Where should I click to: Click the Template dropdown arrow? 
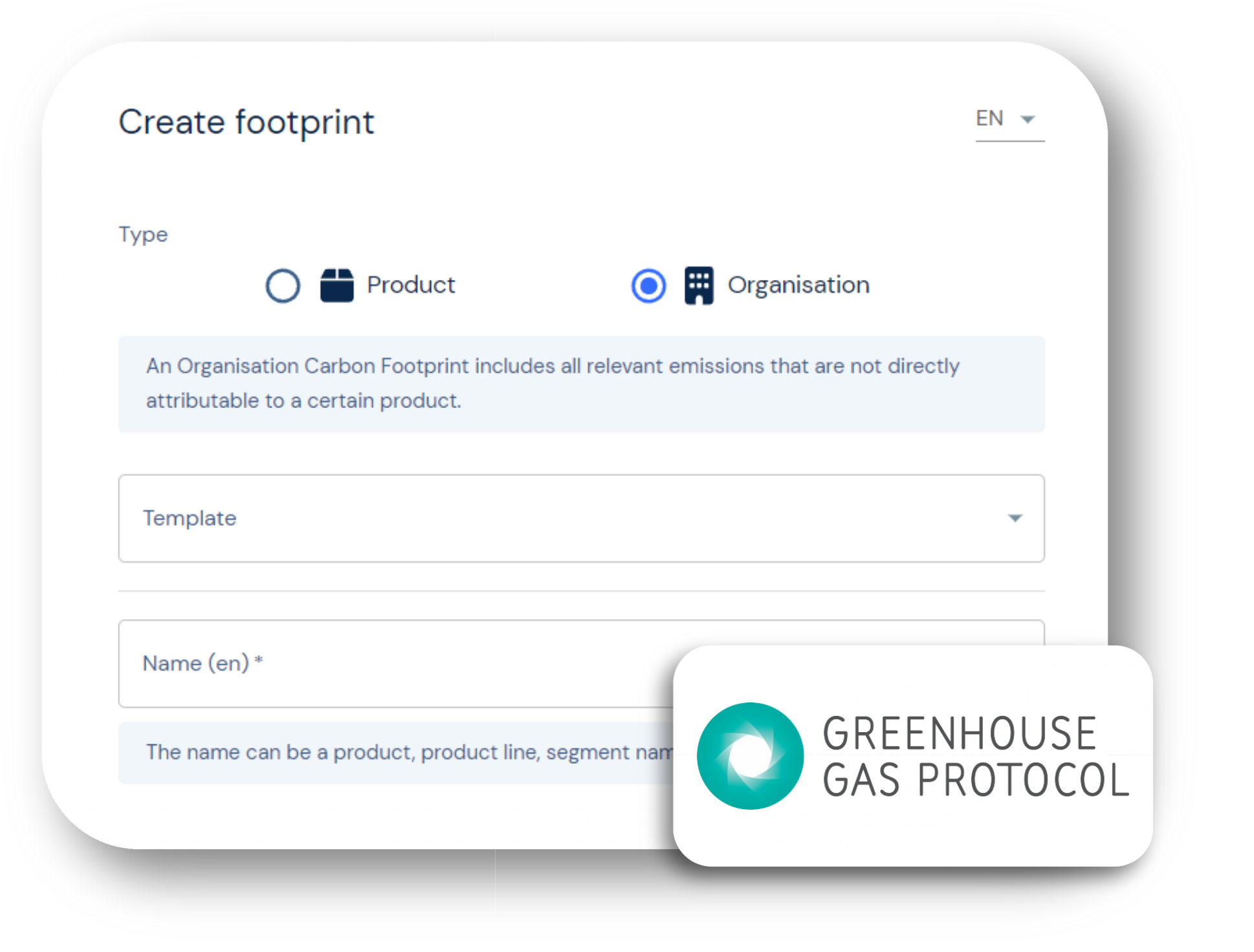1015,518
